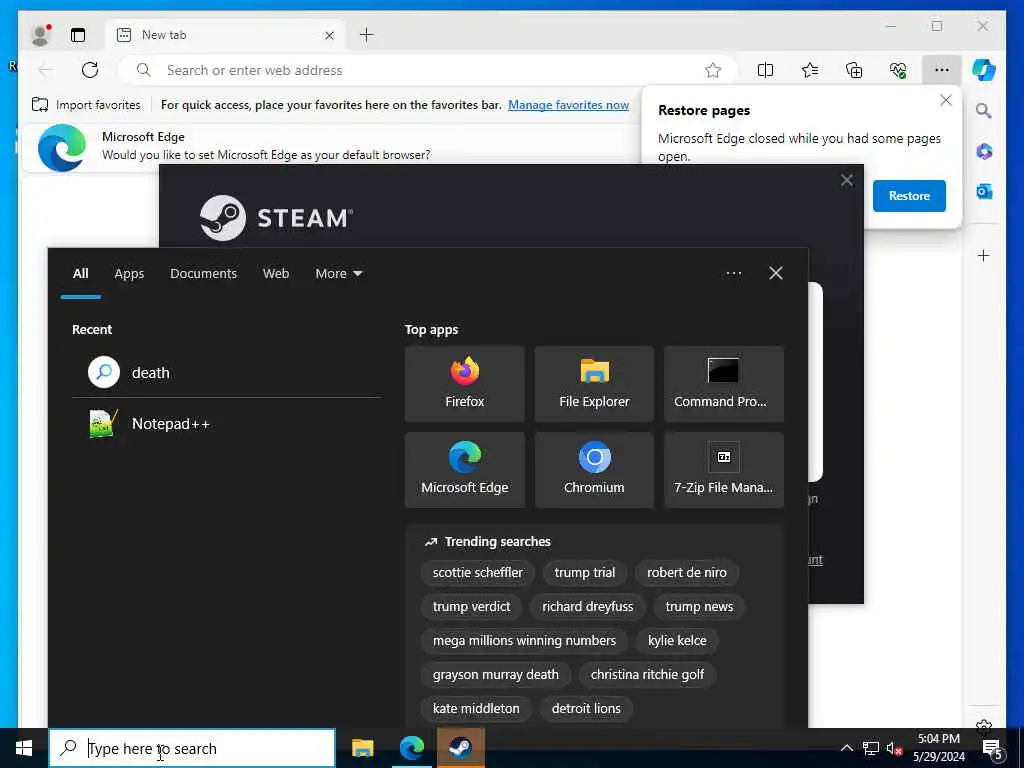Click Restore button in Edge popup
Image resolution: width=1024 pixels, height=768 pixels.
click(909, 196)
